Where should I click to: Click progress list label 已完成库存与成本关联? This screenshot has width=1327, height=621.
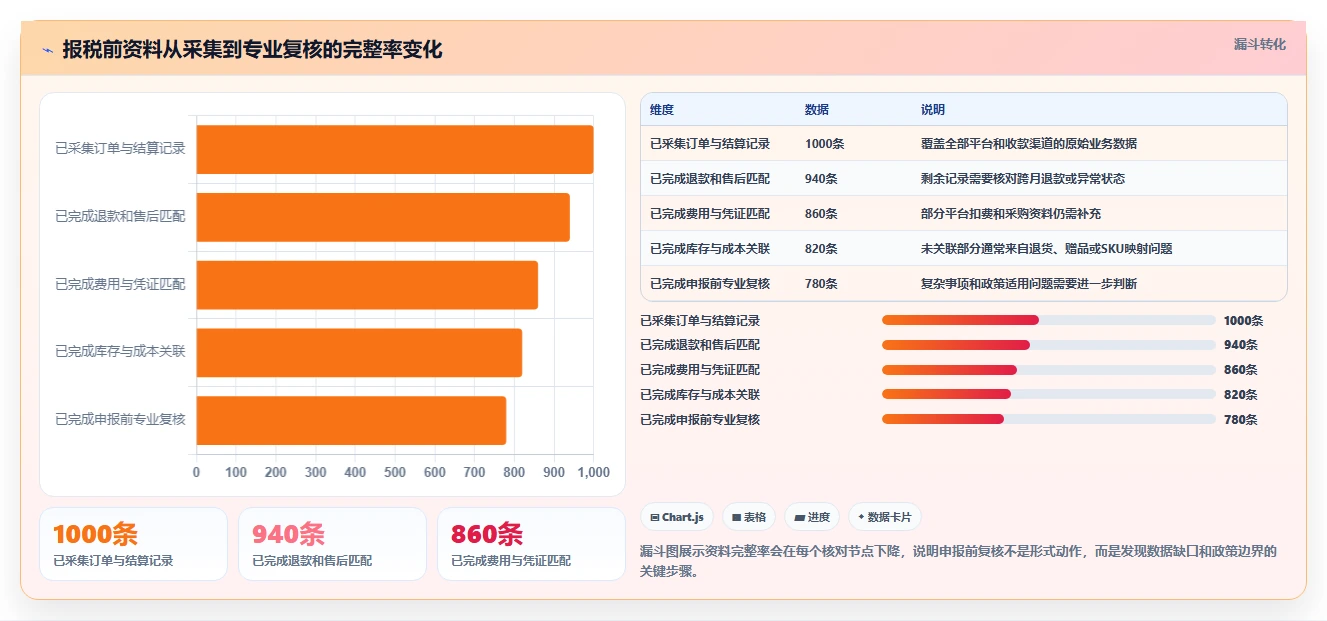pyautogui.click(x=700, y=395)
